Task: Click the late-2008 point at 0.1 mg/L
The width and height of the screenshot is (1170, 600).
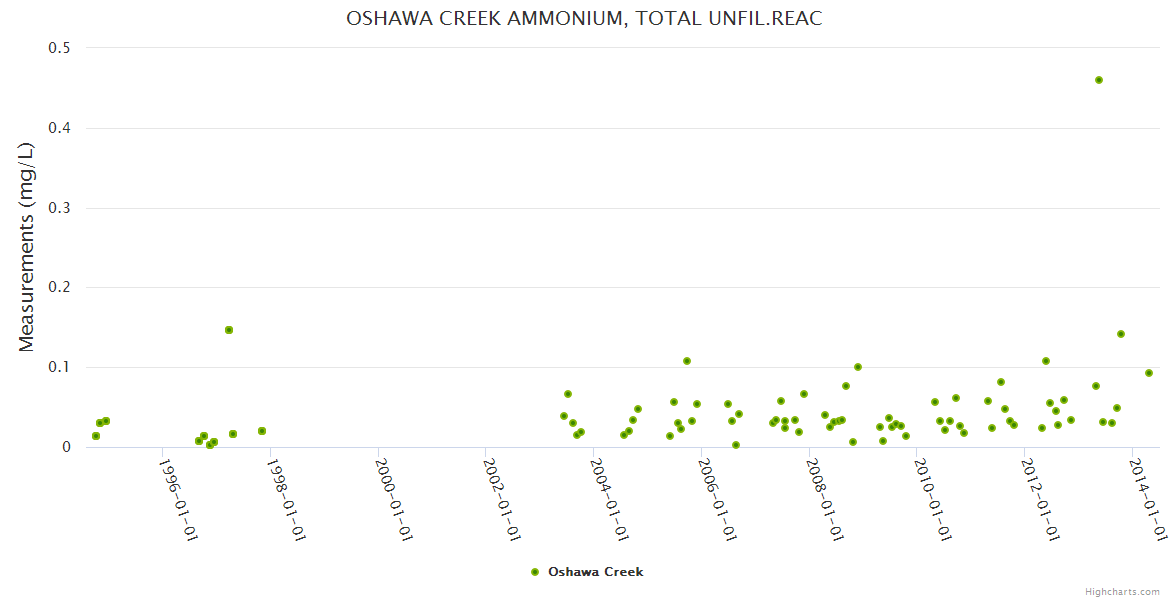Action: [x=858, y=367]
